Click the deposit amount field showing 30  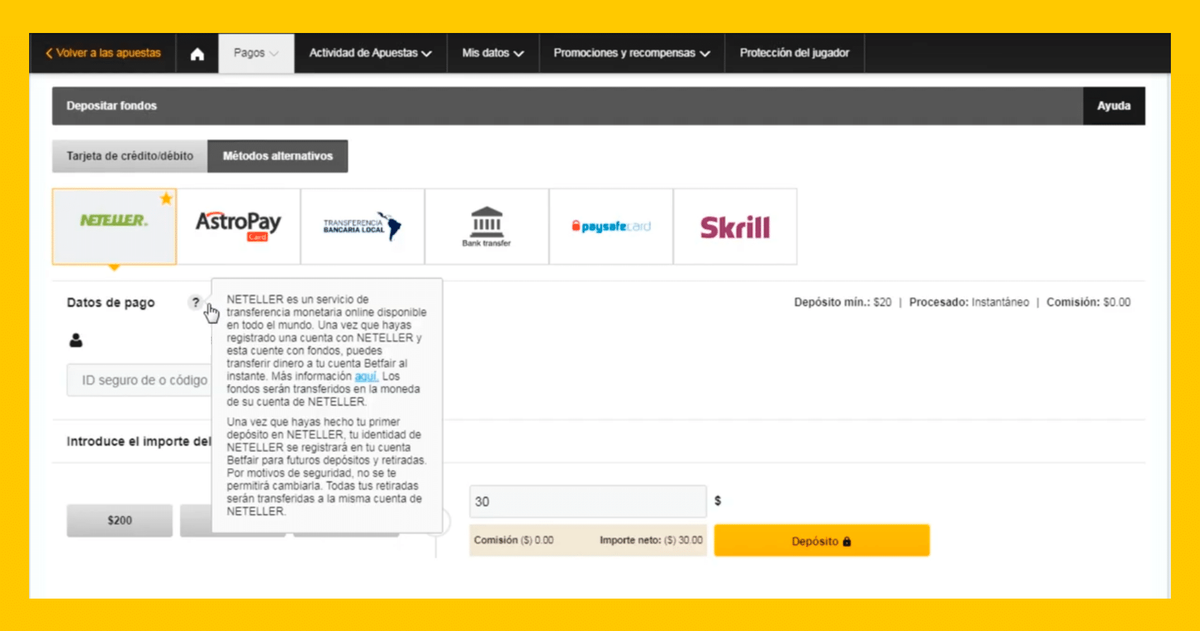588,501
